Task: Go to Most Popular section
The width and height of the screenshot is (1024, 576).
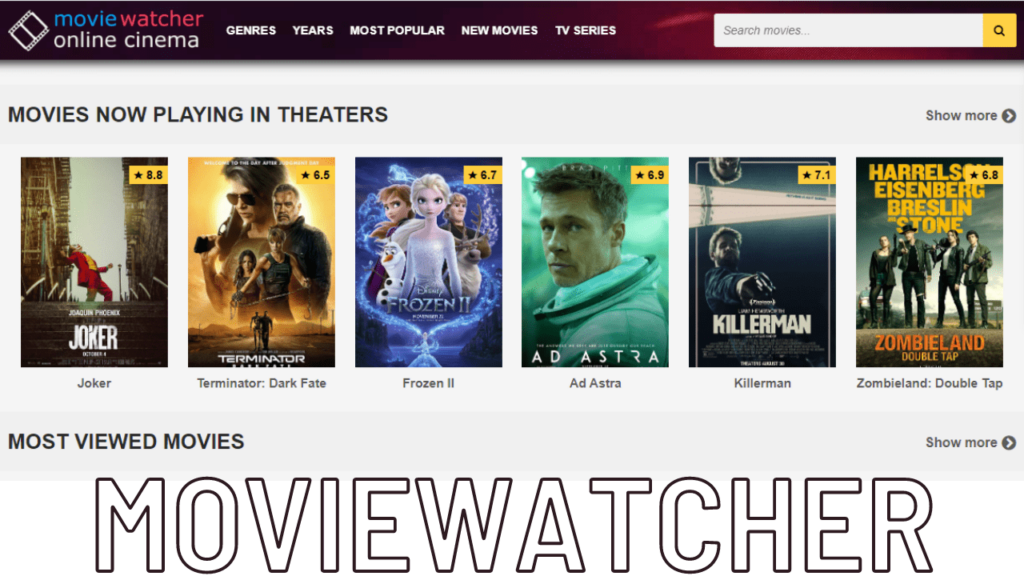Action: tap(397, 30)
